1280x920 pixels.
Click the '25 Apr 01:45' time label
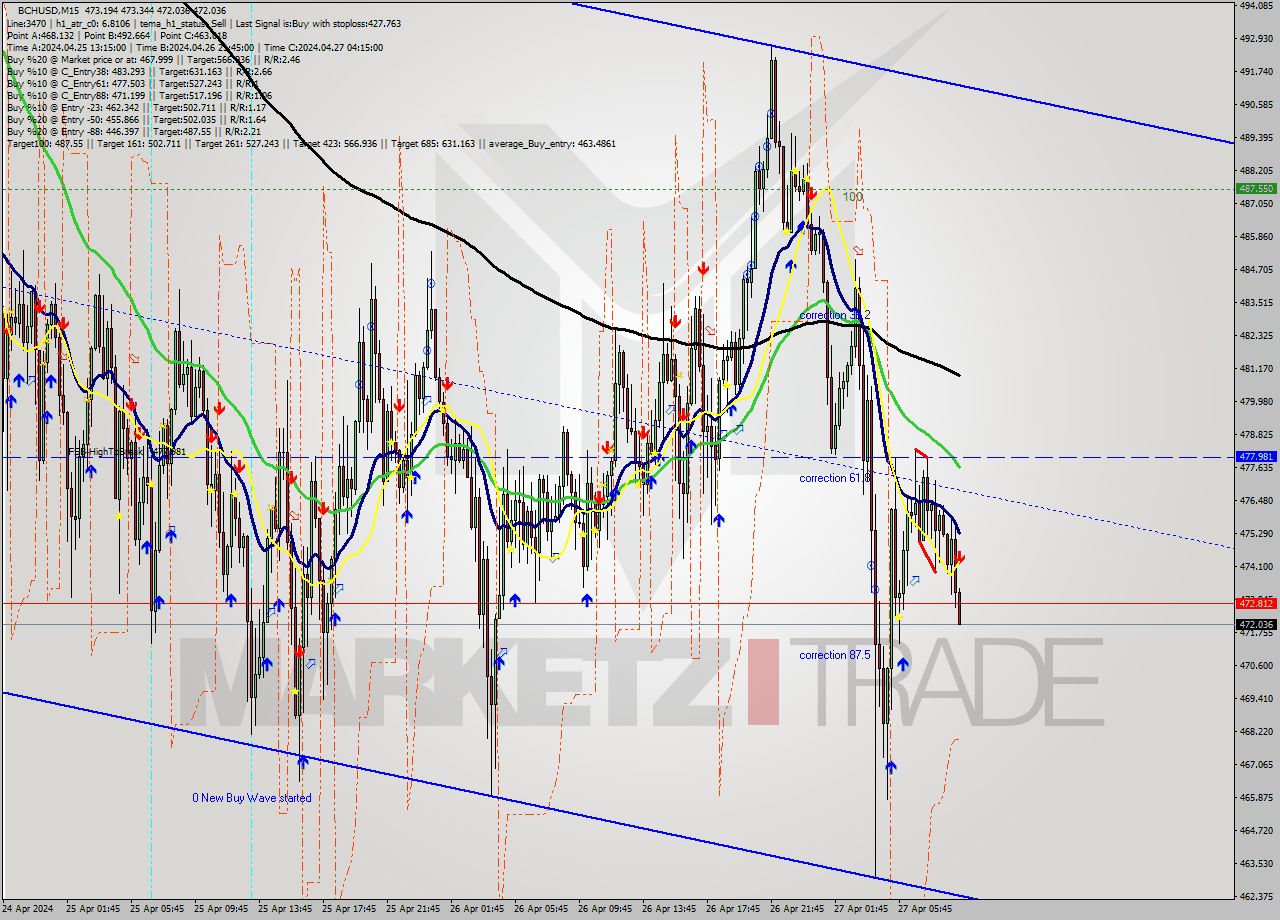[x=94, y=910]
